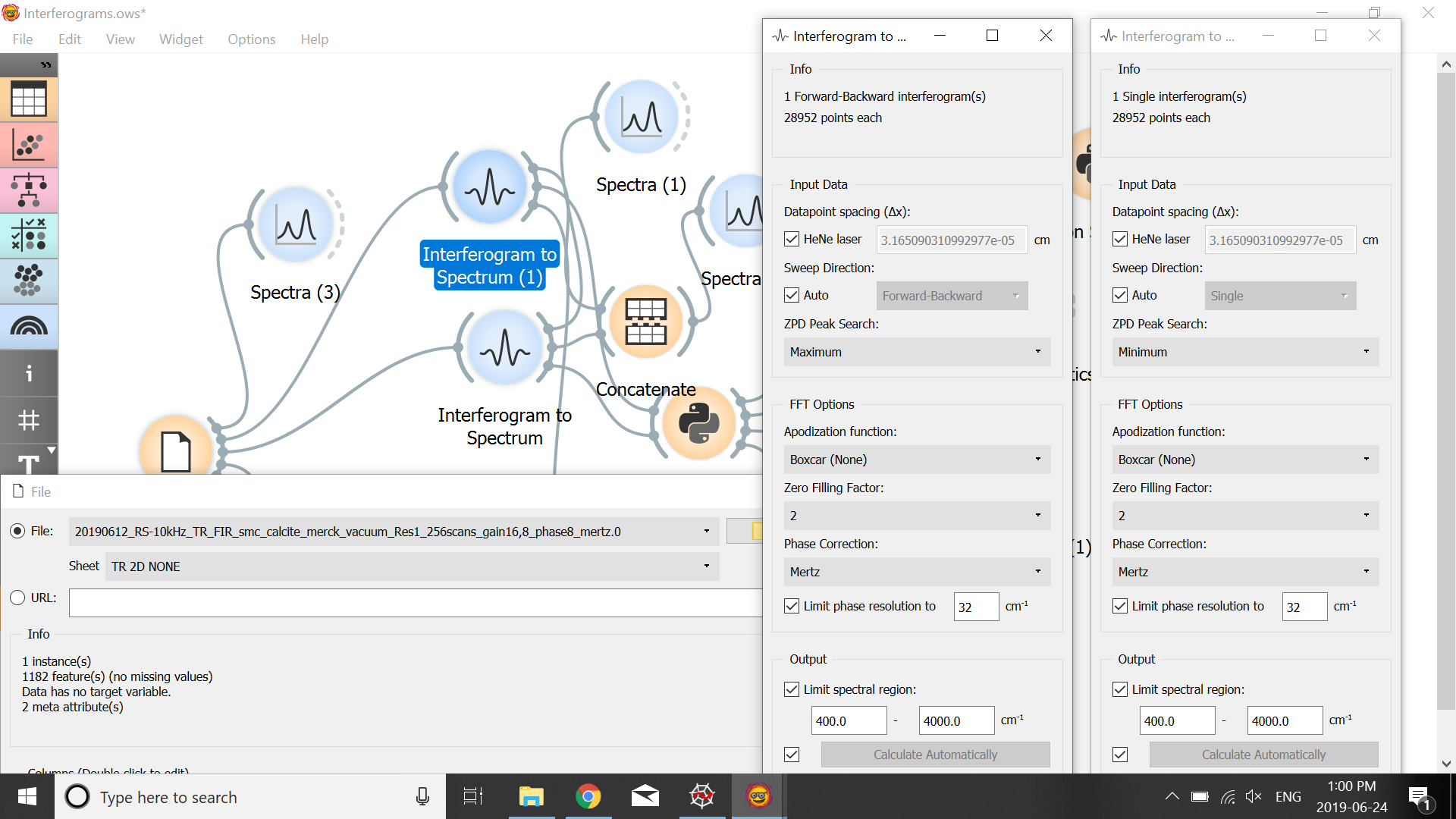1456x819 pixels.
Task: Open Chrome from the Windows taskbar
Action: point(588,796)
